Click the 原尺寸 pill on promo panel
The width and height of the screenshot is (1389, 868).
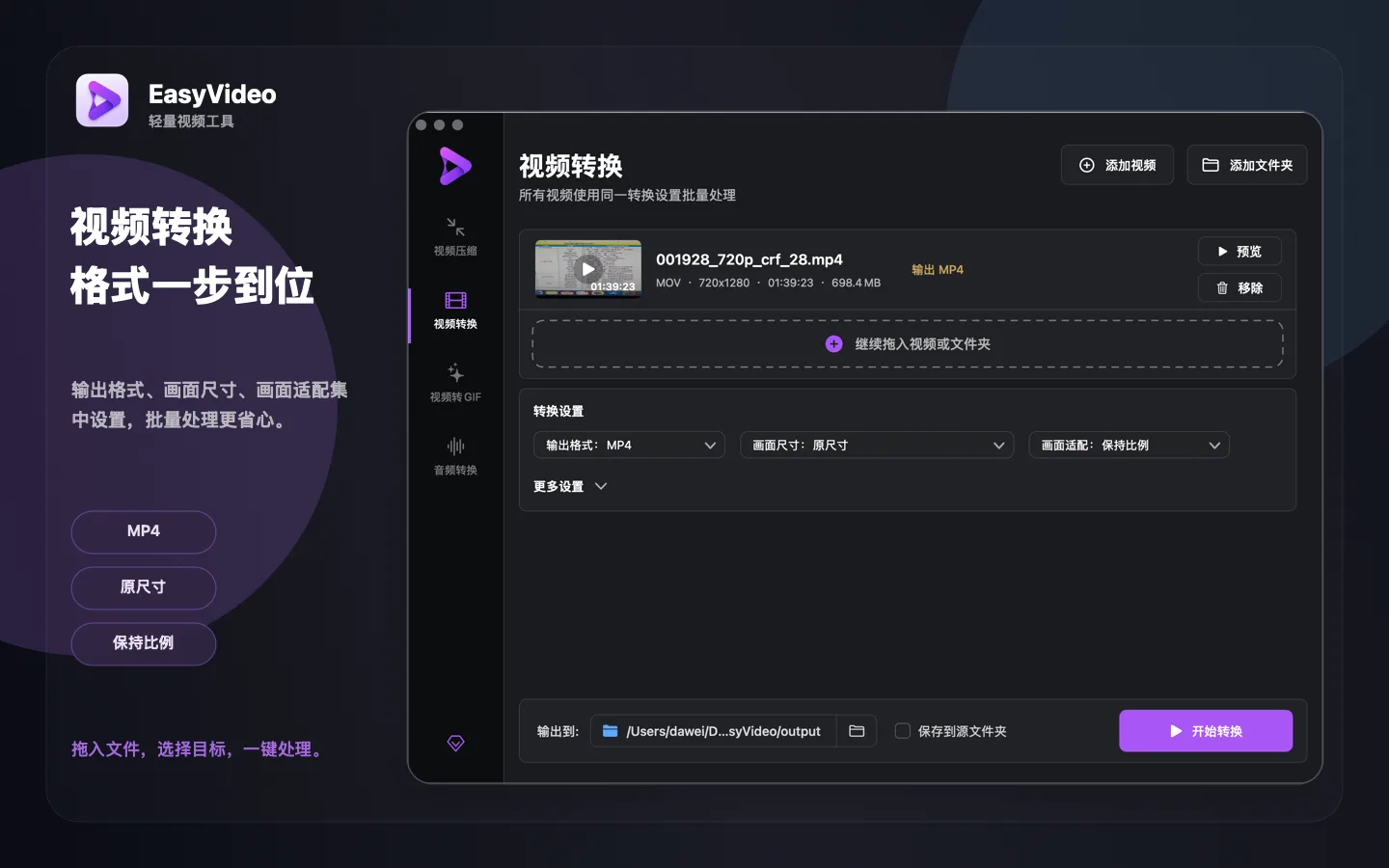click(x=144, y=587)
